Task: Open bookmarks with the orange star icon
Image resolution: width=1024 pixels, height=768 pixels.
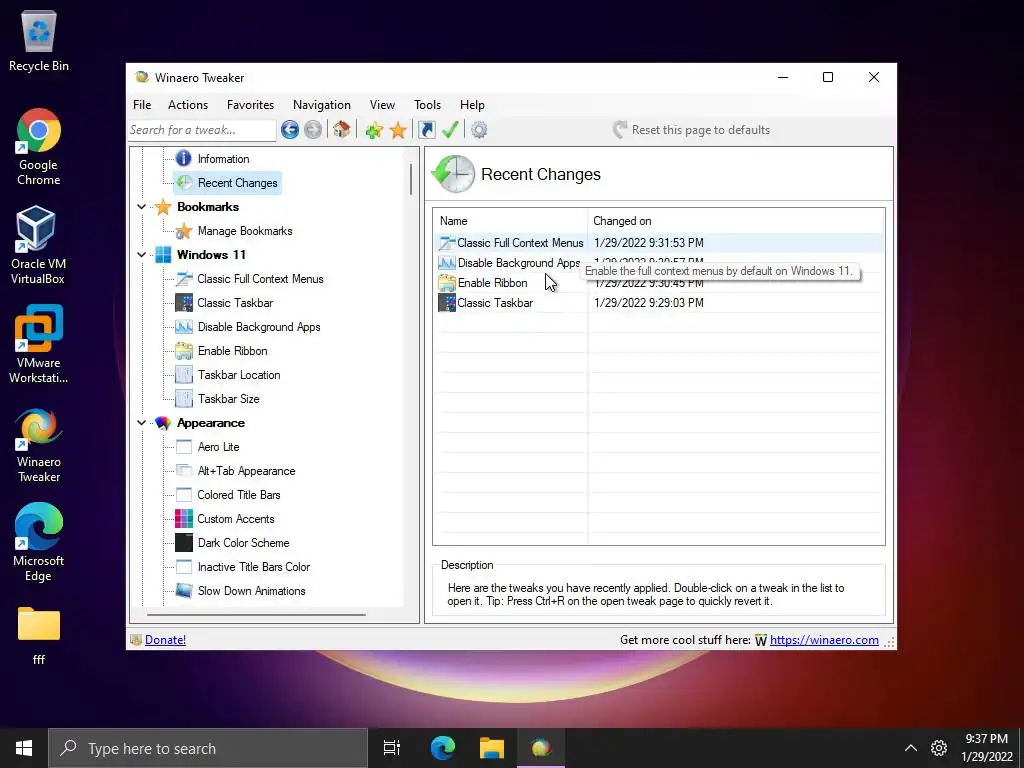Action: point(398,130)
